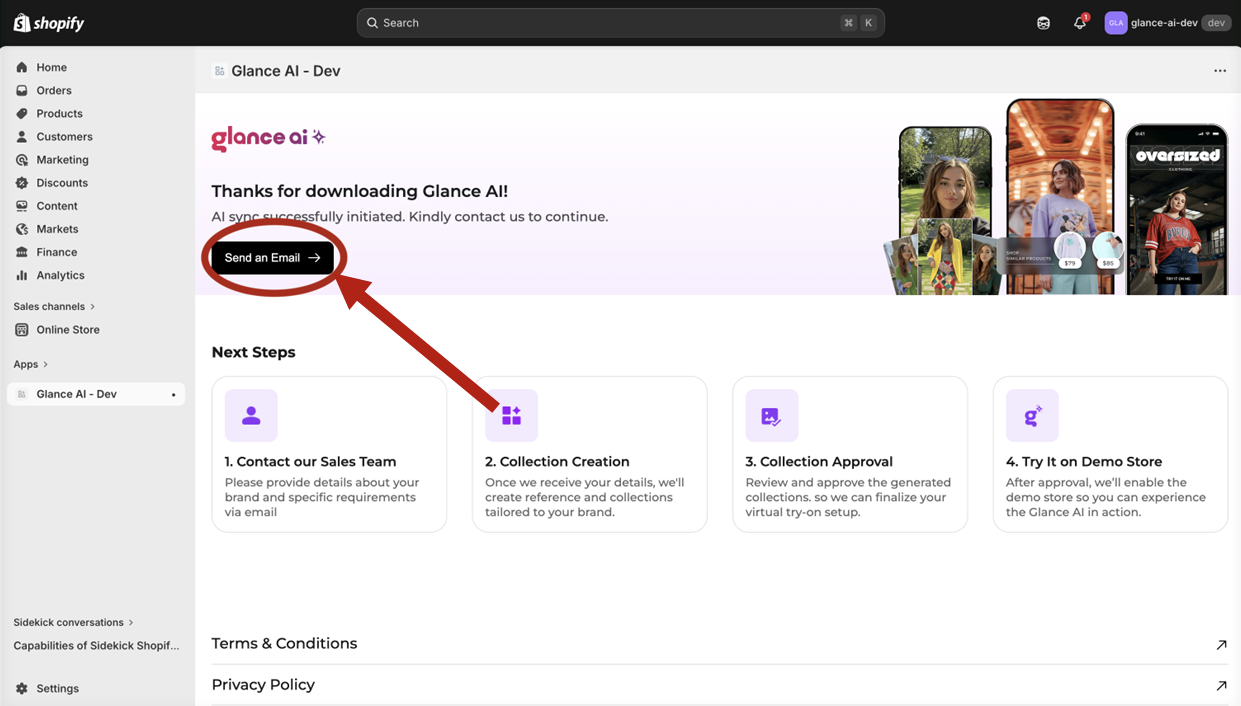The height and width of the screenshot is (706, 1241).
Task: Click the Home house icon in sidebar
Action: coord(22,67)
